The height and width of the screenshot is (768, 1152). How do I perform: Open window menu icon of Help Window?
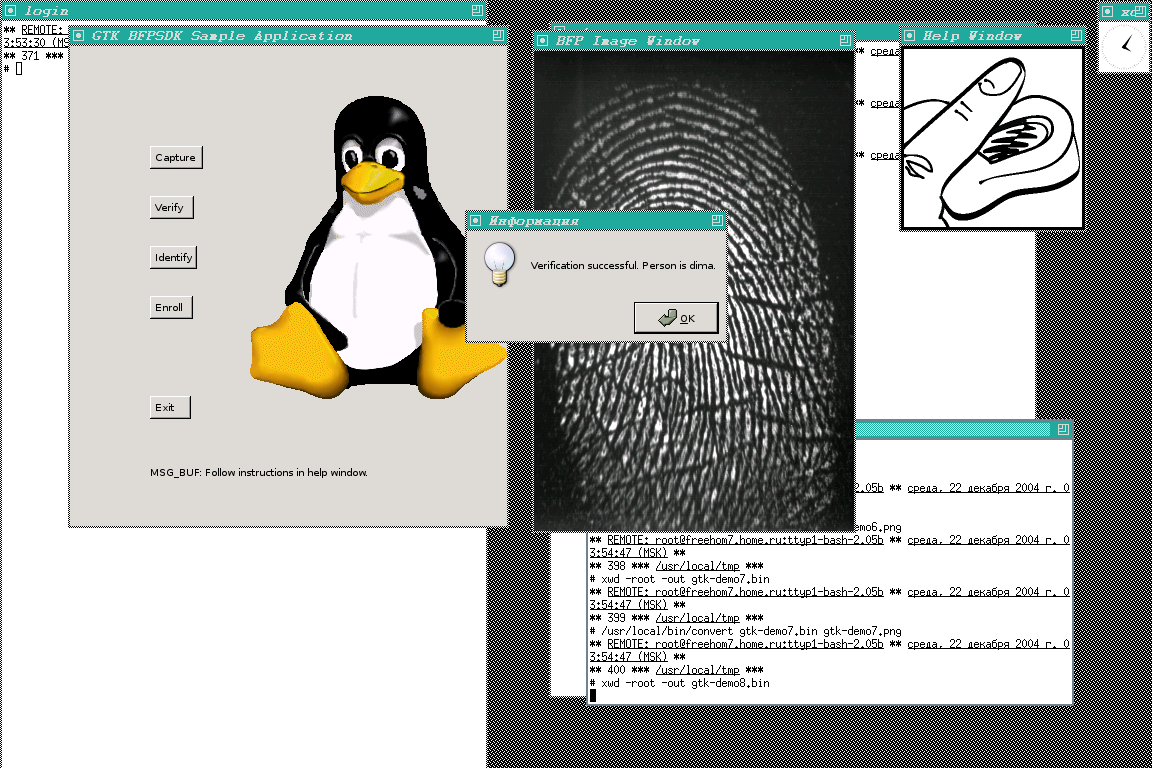point(910,36)
